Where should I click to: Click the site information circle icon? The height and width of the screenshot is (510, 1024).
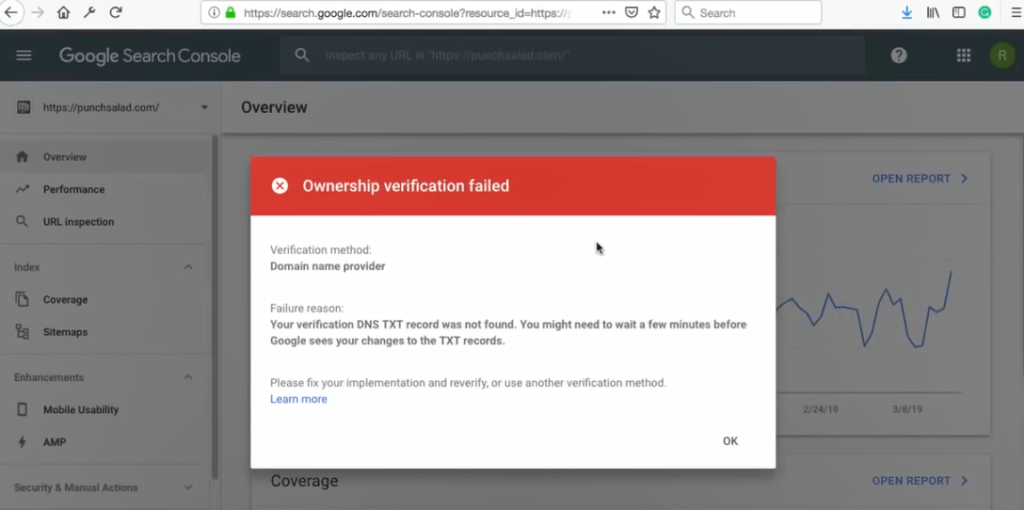[213, 12]
